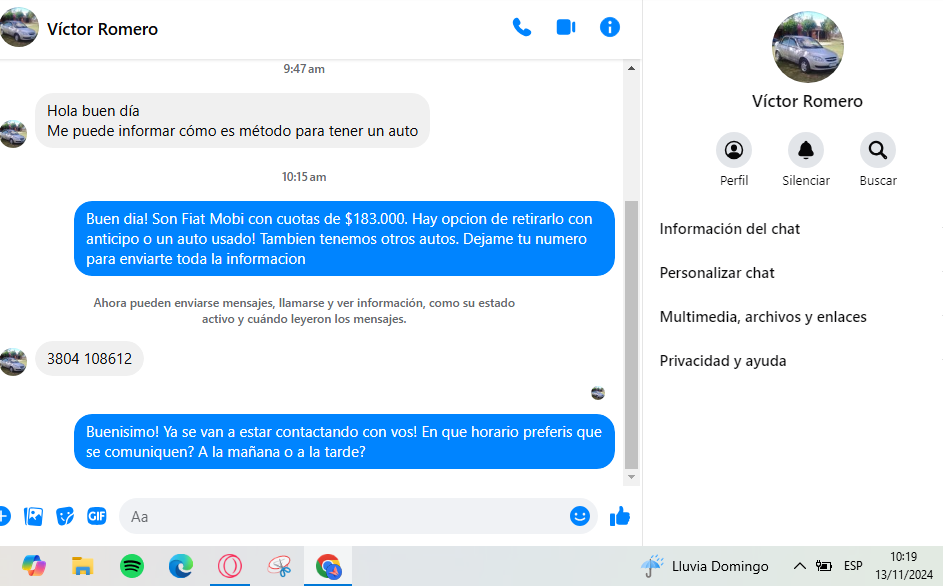
Task: Click the 9:47 am timestamp
Action: click(304, 69)
